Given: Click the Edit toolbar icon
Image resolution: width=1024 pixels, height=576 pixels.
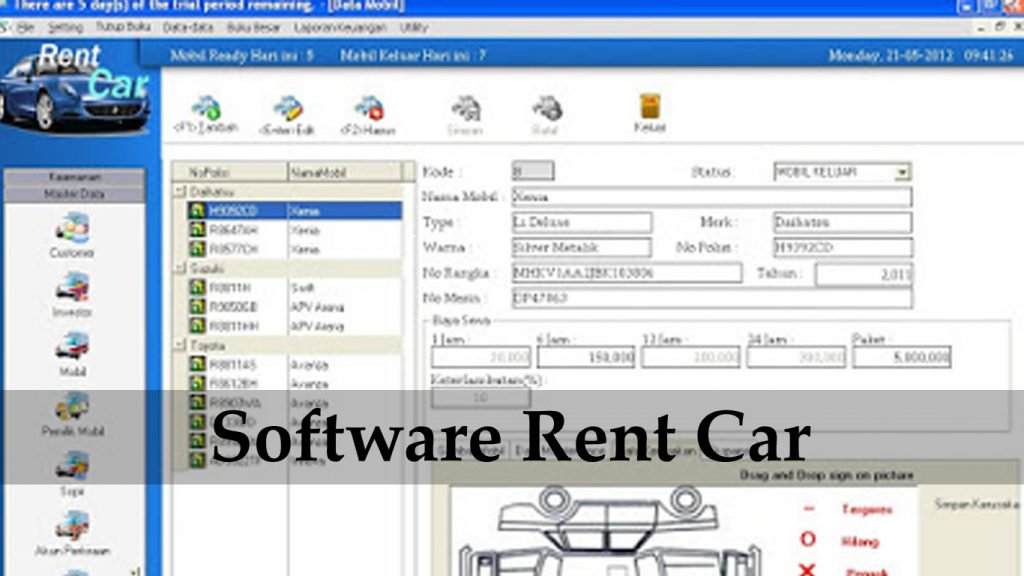Looking at the screenshot, I should point(288,108).
